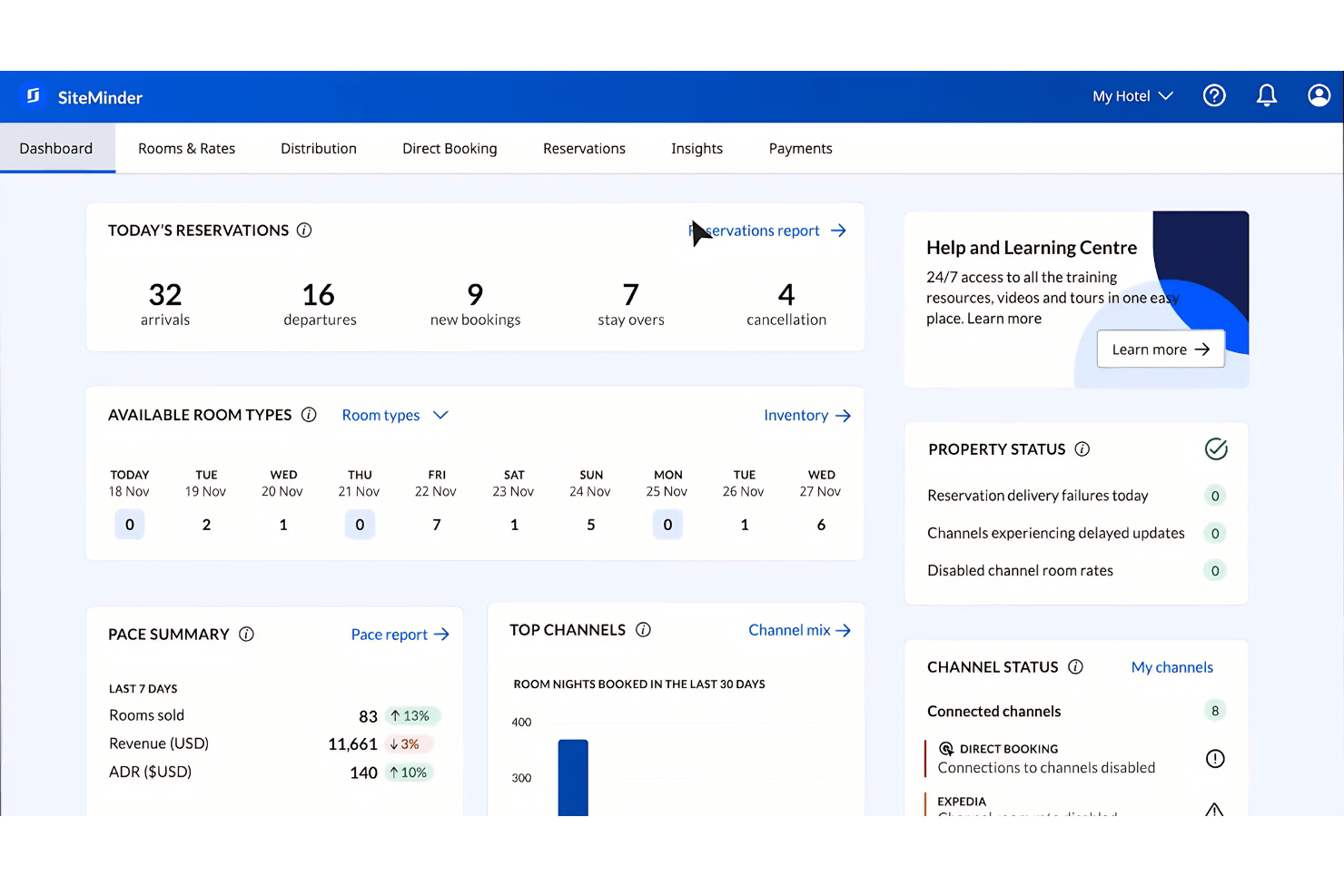Select availability 7 for Fri 22 Nov
This screenshot has height=896, width=1344.
(x=437, y=525)
